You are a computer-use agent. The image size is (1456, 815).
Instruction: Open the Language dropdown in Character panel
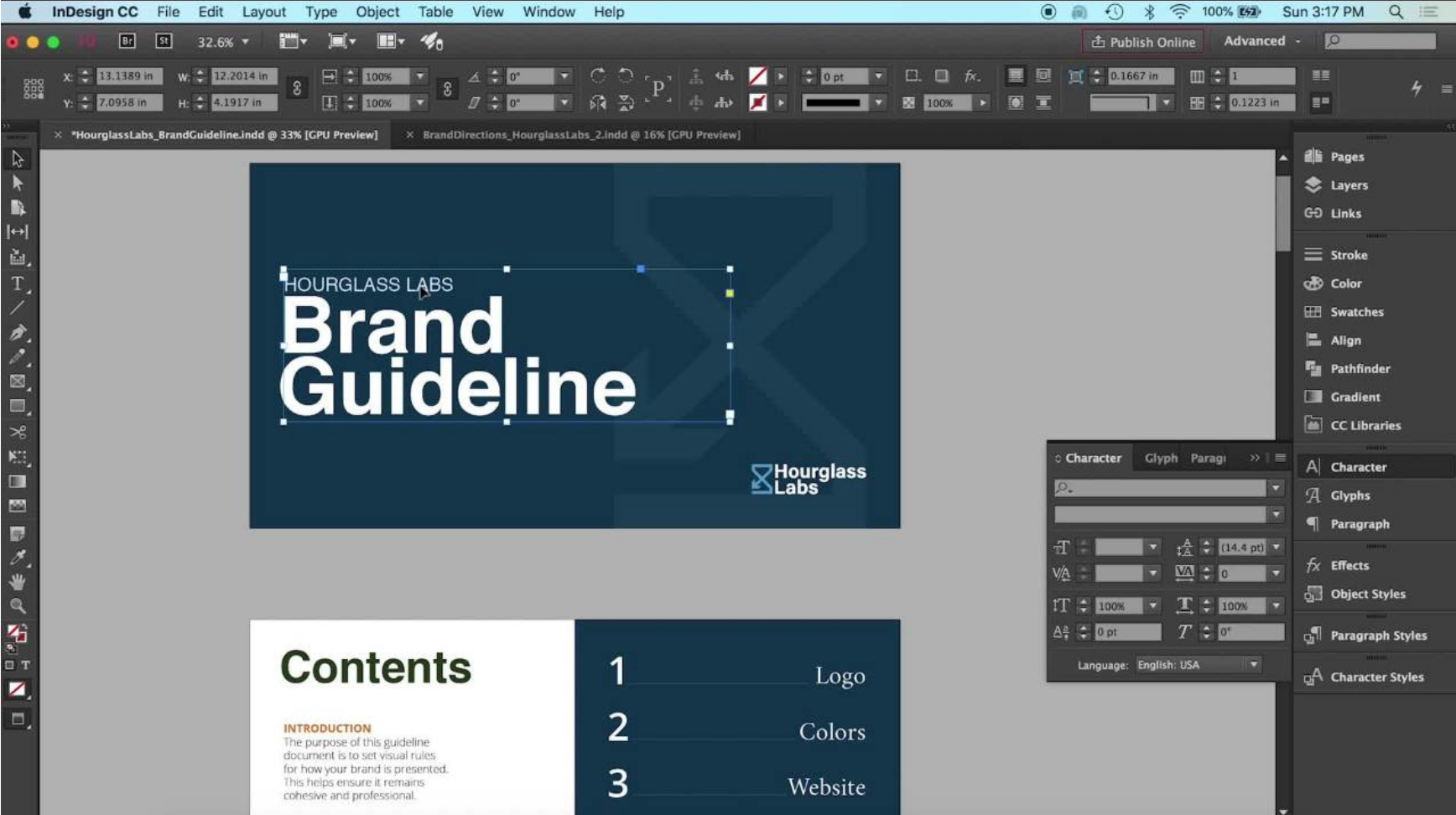[1255, 665]
